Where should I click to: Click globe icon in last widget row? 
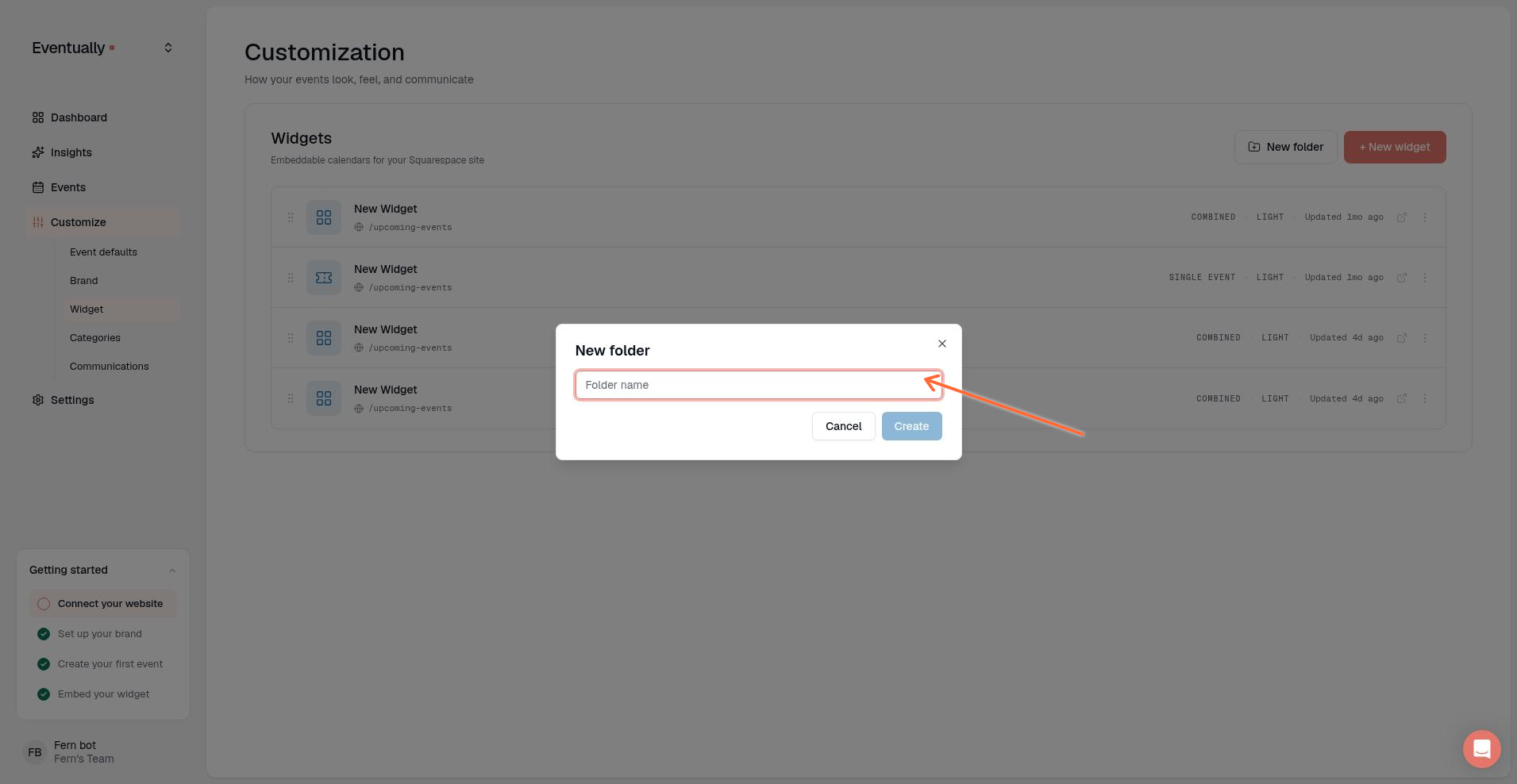(359, 409)
